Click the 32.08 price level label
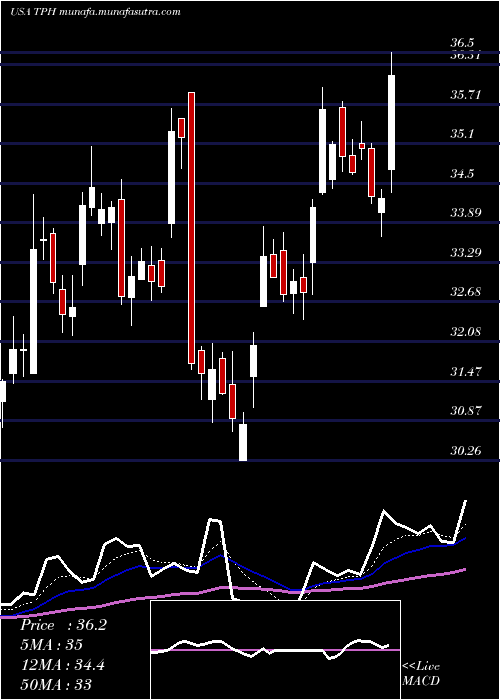 (465, 332)
